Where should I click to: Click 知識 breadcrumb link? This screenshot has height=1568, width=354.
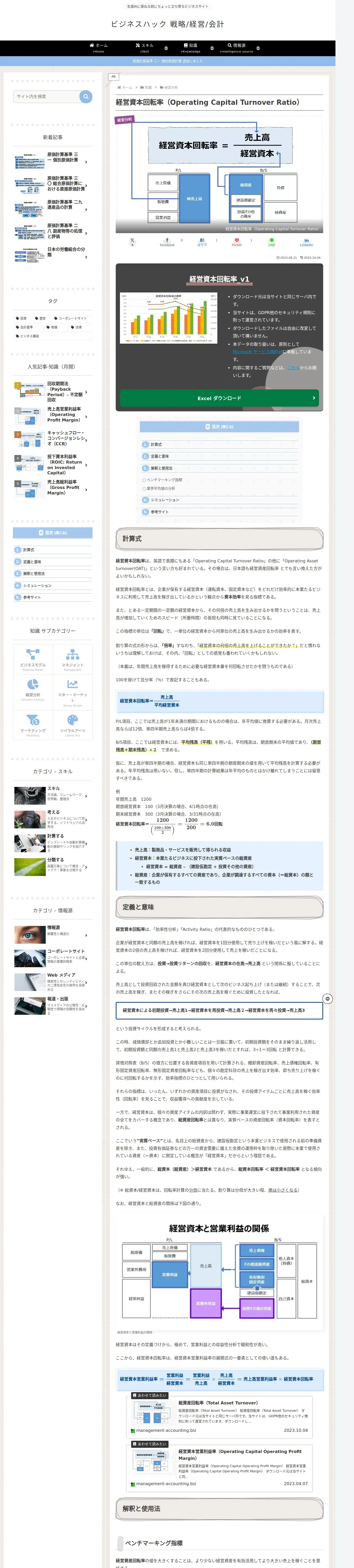point(148,87)
